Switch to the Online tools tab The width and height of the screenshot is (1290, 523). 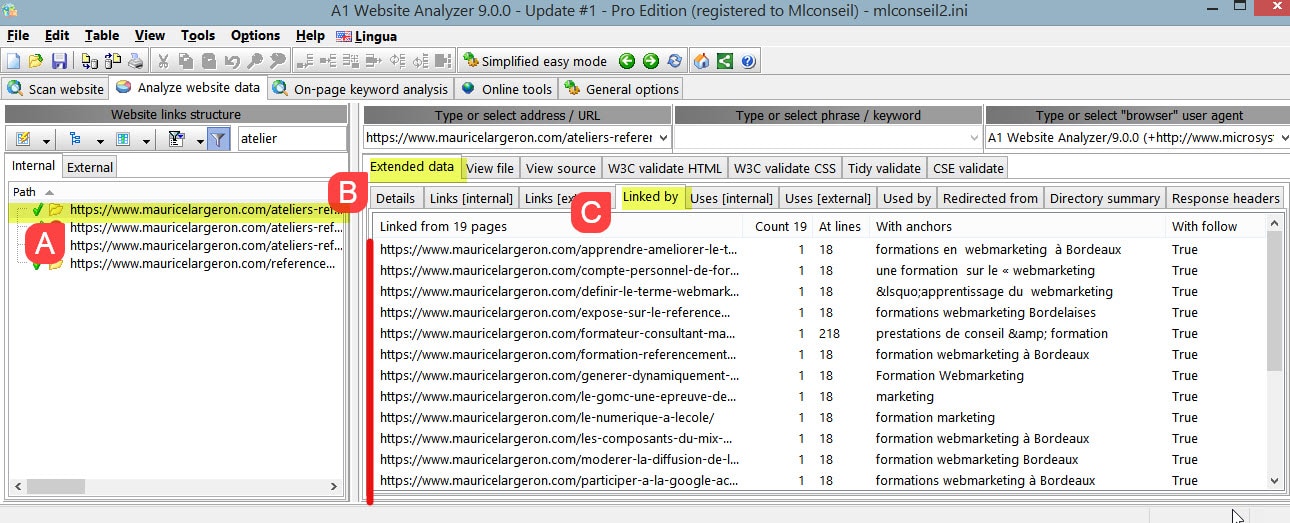click(x=506, y=89)
